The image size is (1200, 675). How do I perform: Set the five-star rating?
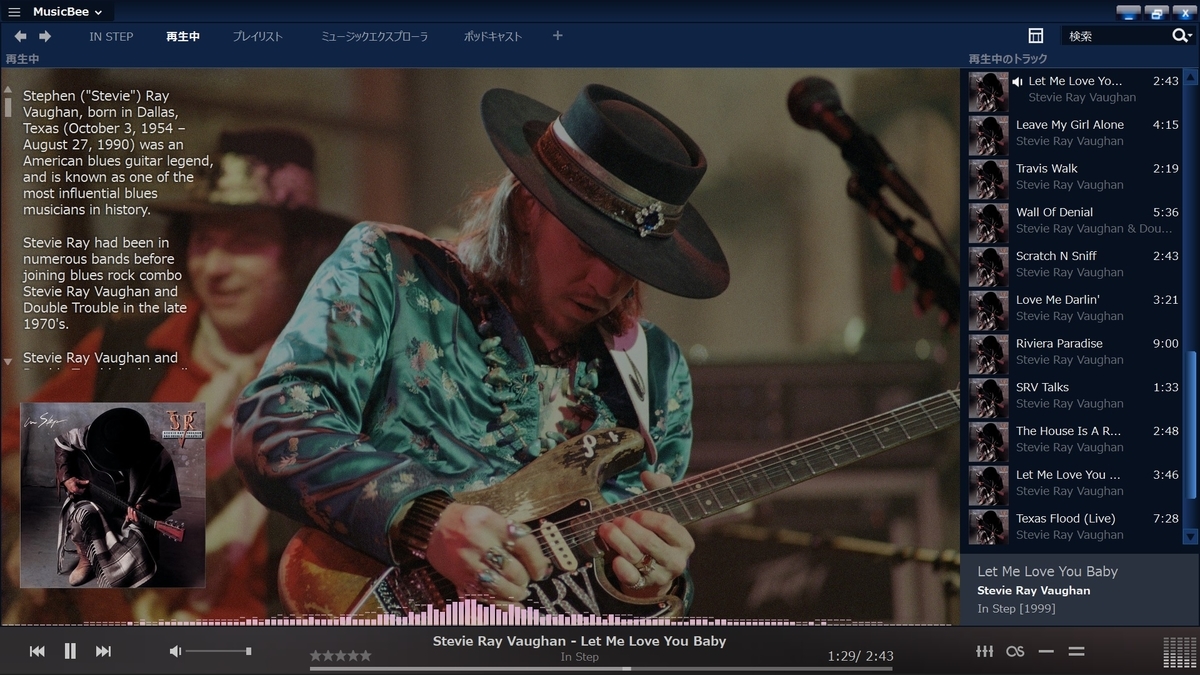click(x=340, y=656)
